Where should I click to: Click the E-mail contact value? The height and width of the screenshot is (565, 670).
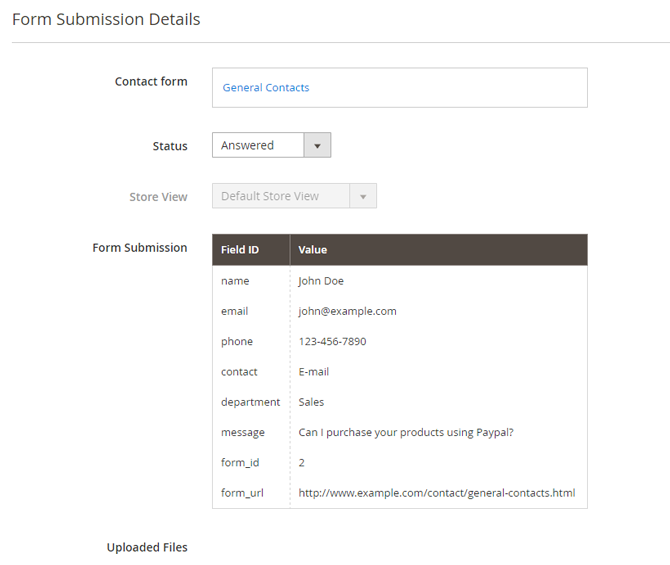coord(314,372)
